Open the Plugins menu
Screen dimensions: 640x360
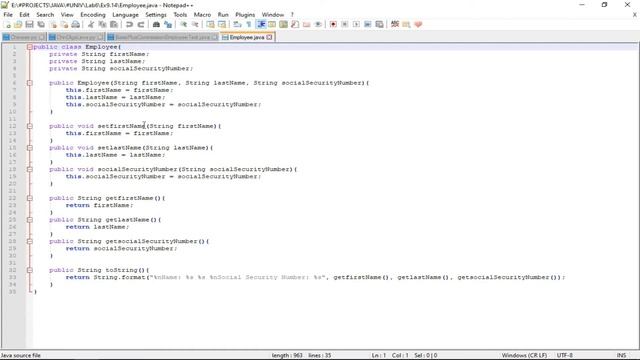point(245,15)
